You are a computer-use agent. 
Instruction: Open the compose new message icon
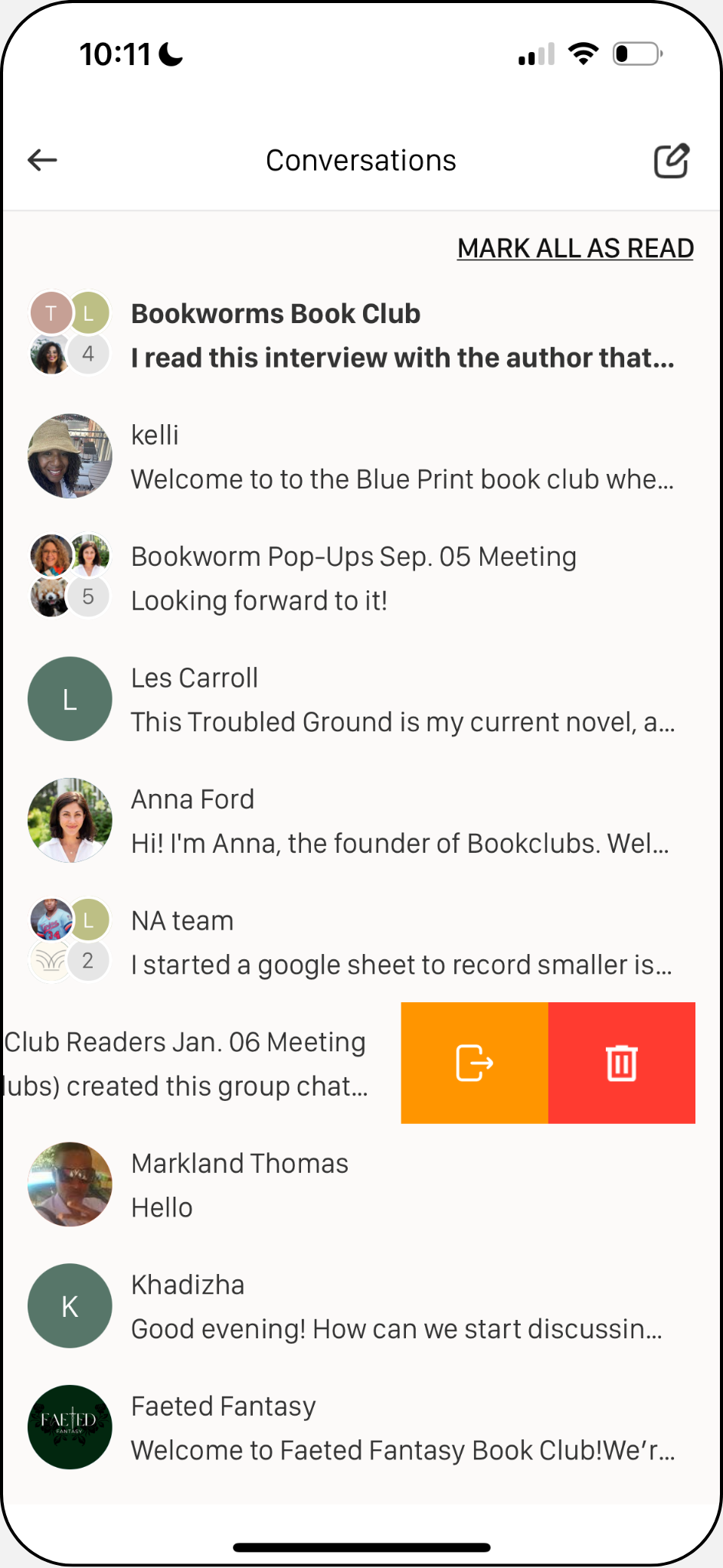672,161
